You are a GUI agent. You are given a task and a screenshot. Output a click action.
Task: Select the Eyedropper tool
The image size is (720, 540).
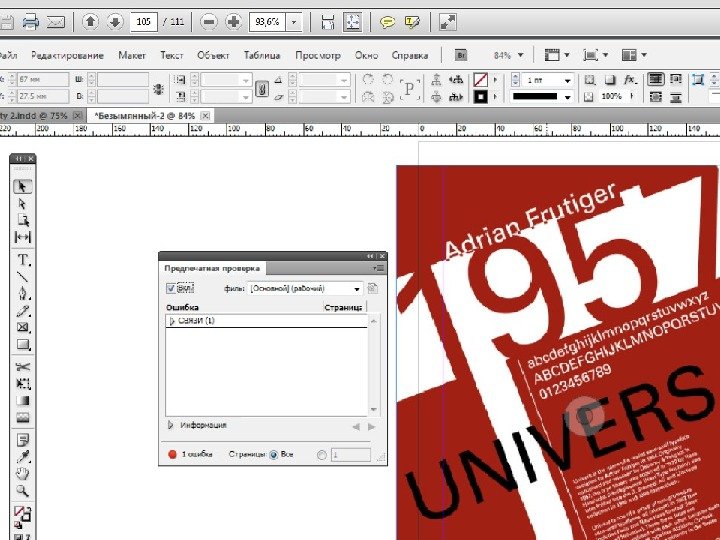point(22,457)
